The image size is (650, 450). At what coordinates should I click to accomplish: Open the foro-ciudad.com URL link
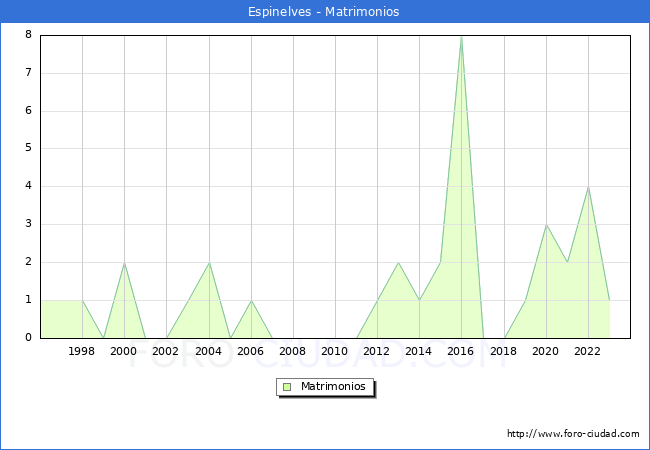573,434
